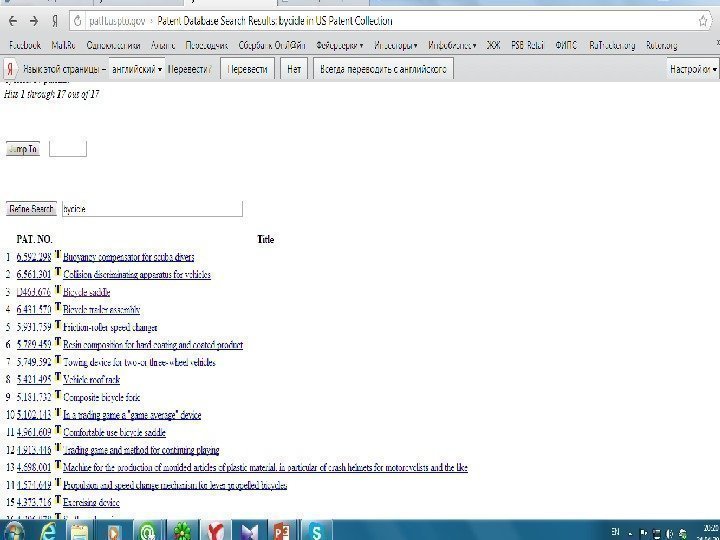Click the EN language indicator in the tray
This screenshot has height=540, width=720.
click(x=615, y=532)
